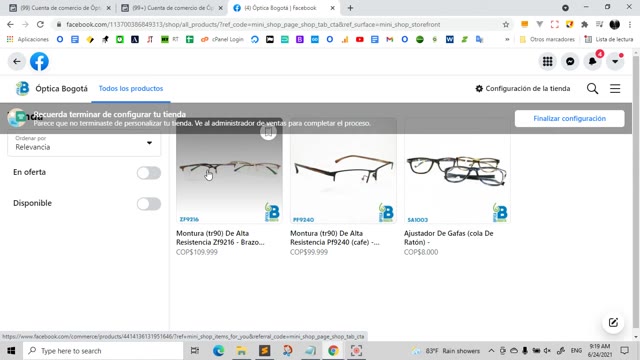
Task: Open File Explorer from taskbar
Action: [x=241, y=351]
